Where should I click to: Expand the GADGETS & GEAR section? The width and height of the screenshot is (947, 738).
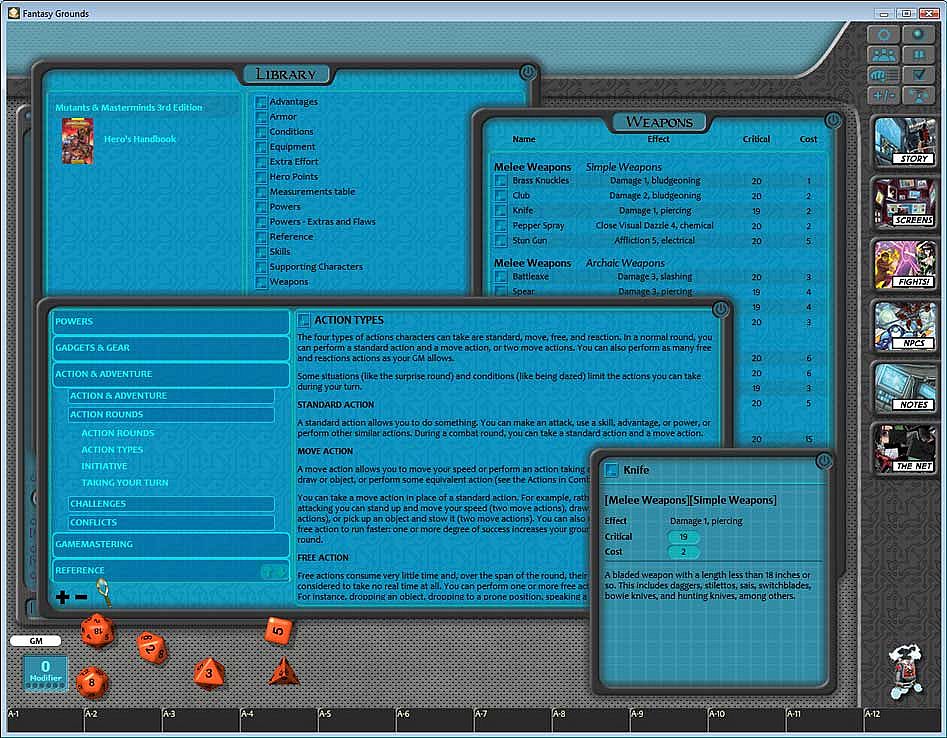pos(171,348)
